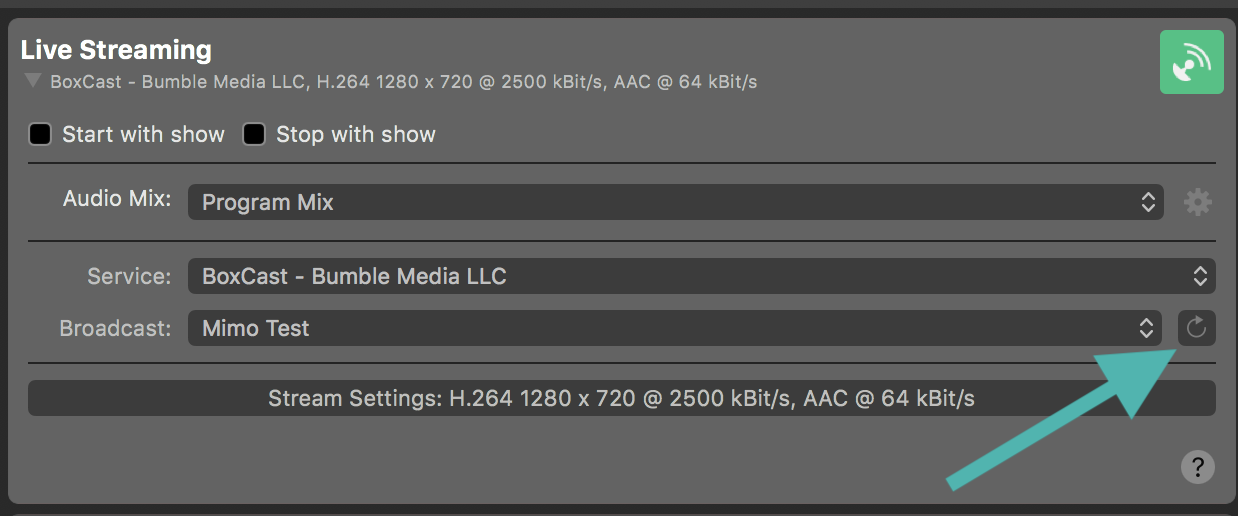The width and height of the screenshot is (1238, 516).
Task: Enable the Start with show checkbox
Action: coord(40,134)
